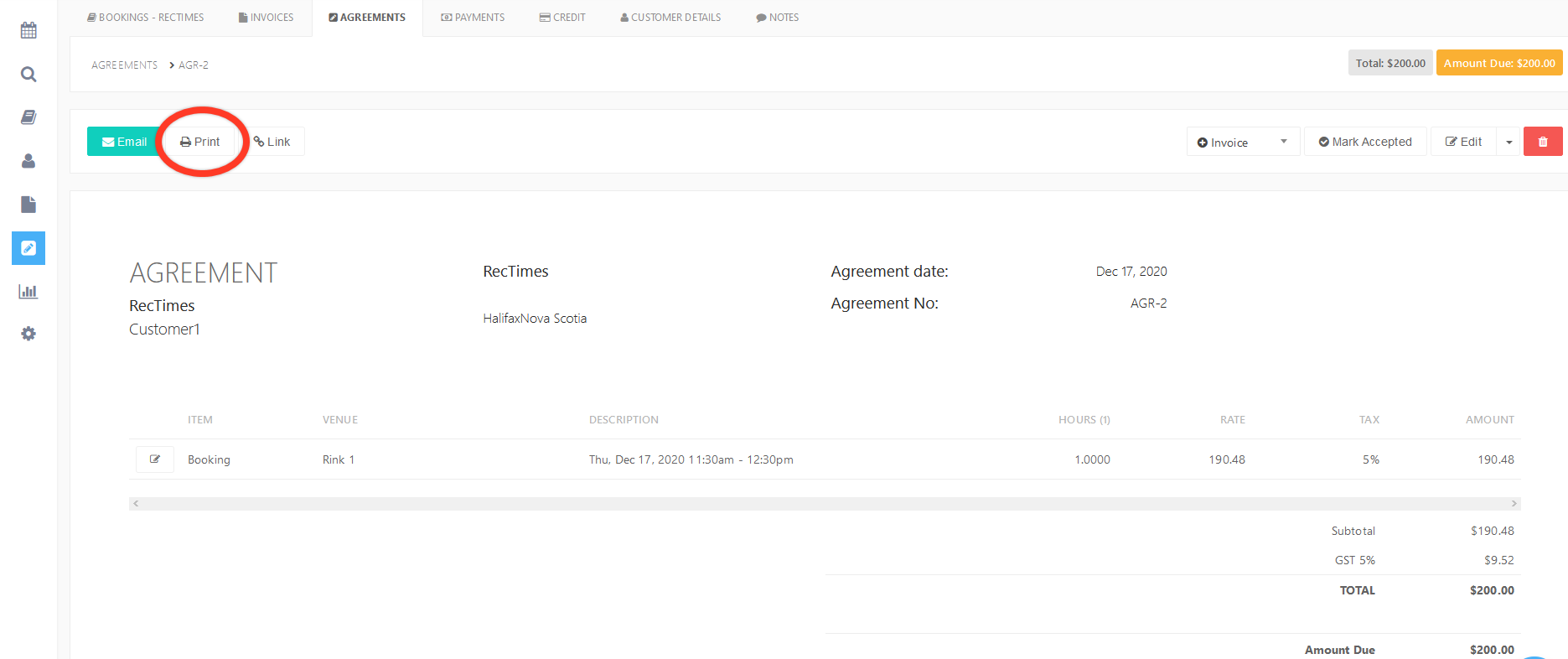Edit the Booking line item icon

click(155, 459)
